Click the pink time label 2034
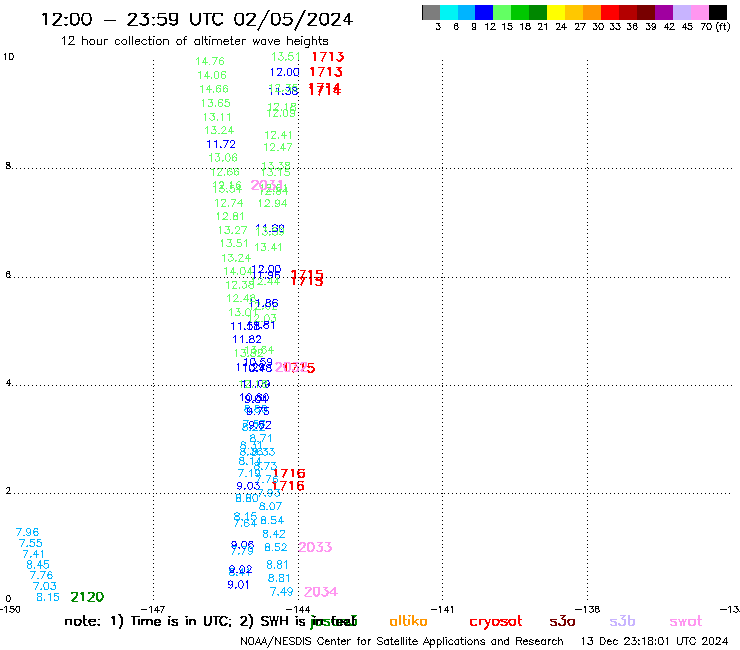 321,592
